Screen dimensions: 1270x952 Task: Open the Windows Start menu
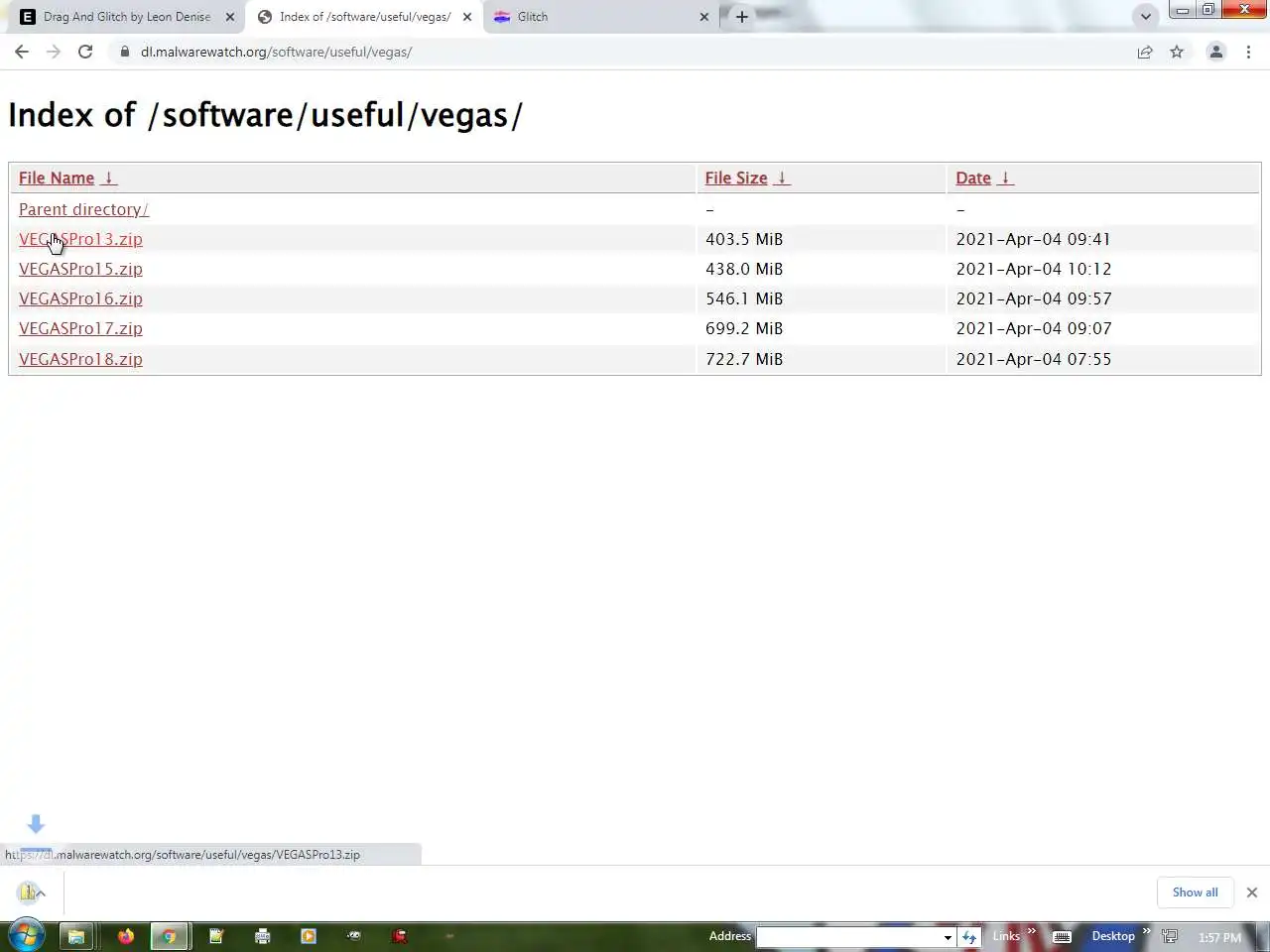pyautogui.click(x=26, y=935)
